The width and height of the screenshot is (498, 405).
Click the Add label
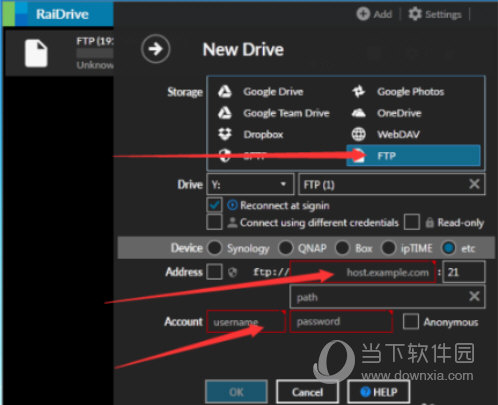382,14
